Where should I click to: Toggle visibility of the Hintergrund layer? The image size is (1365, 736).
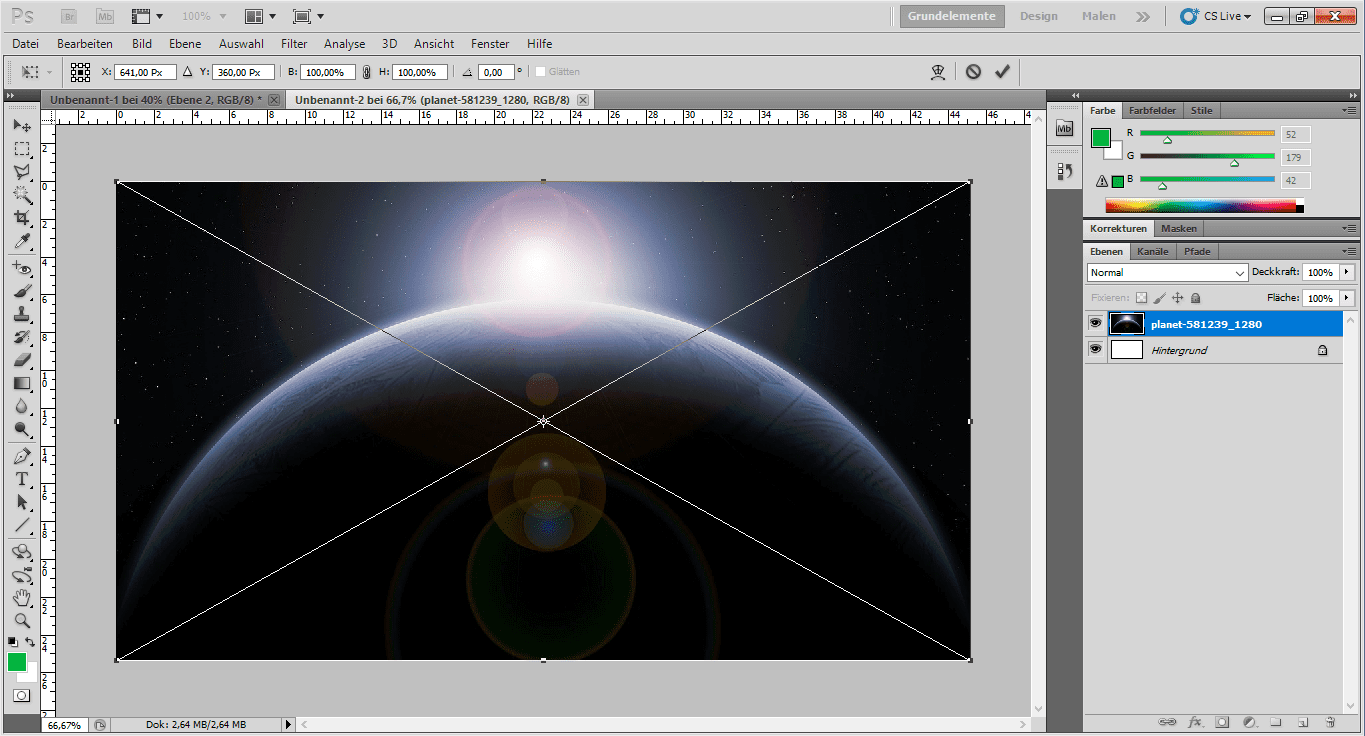pyautogui.click(x=1095, y=350)
